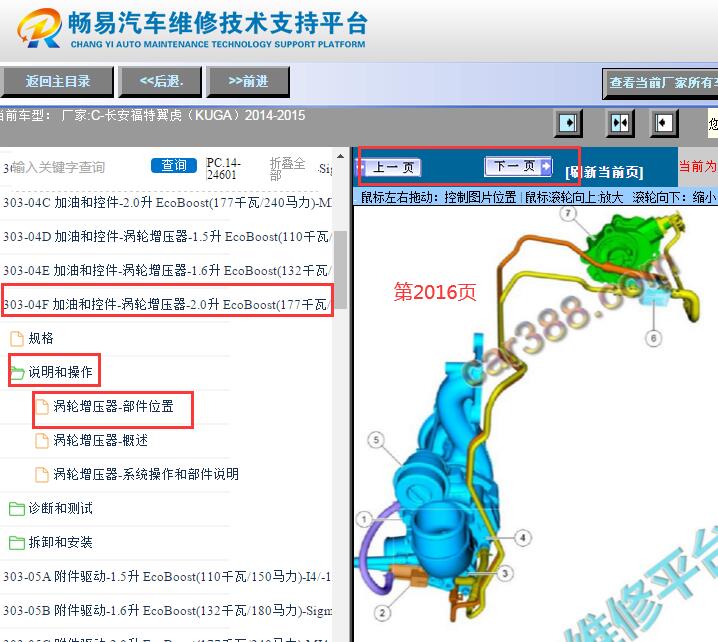Viewport: 718px width, 642px height.
Task: Select 303-05B 附件驱动-1.6升 EcoBoost row
Action: click(166, 610)
